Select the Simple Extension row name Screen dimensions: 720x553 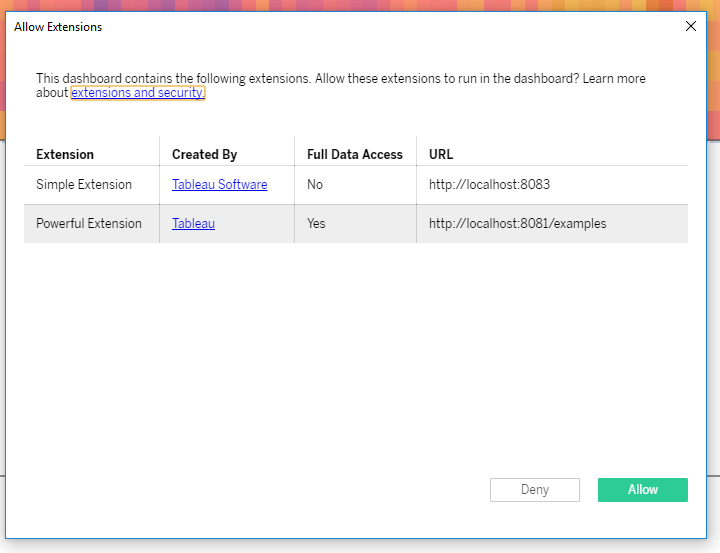click(84, 185)
